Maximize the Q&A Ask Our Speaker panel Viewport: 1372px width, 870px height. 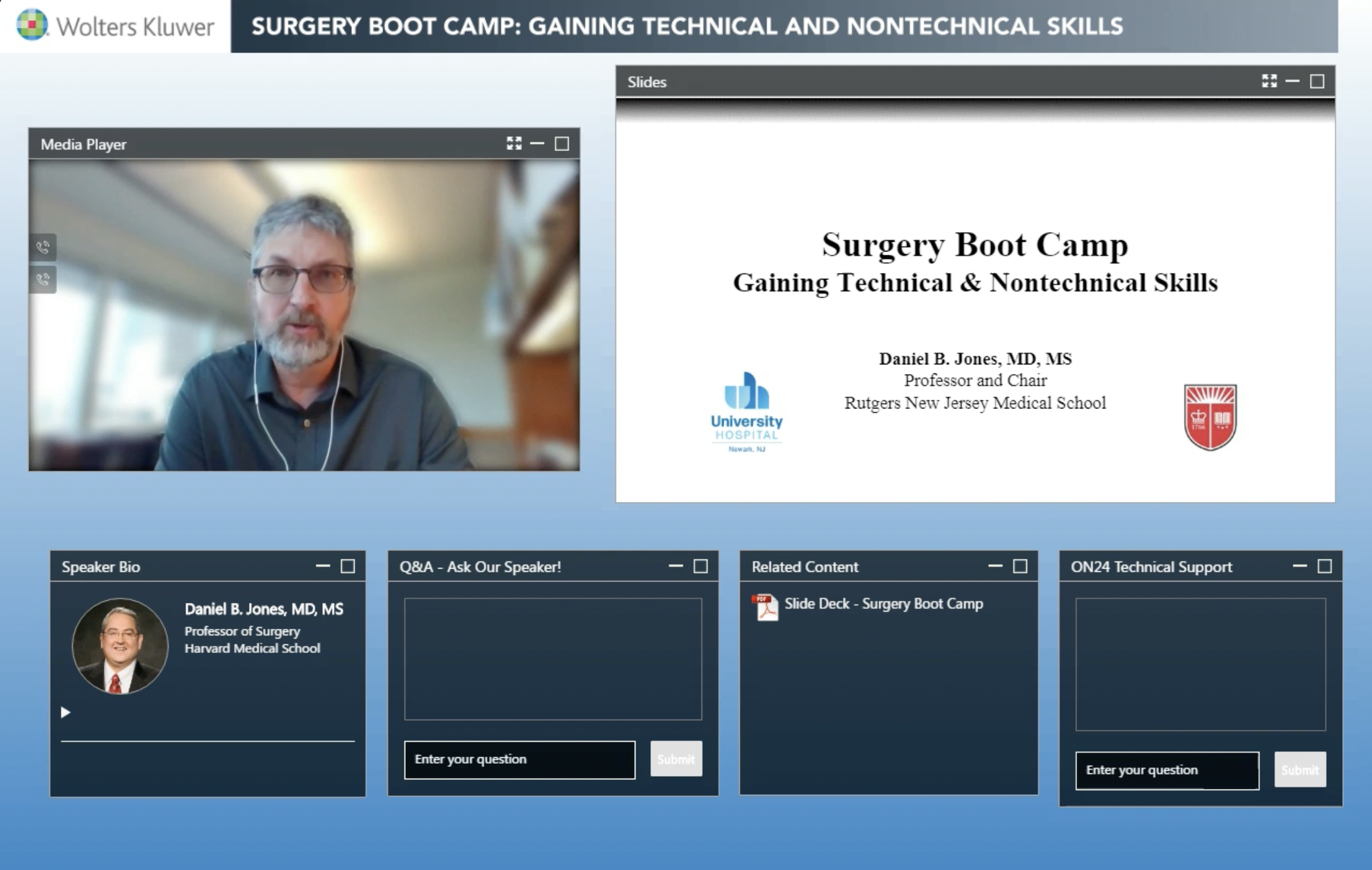pyautogui.click(x=700, y=566)
